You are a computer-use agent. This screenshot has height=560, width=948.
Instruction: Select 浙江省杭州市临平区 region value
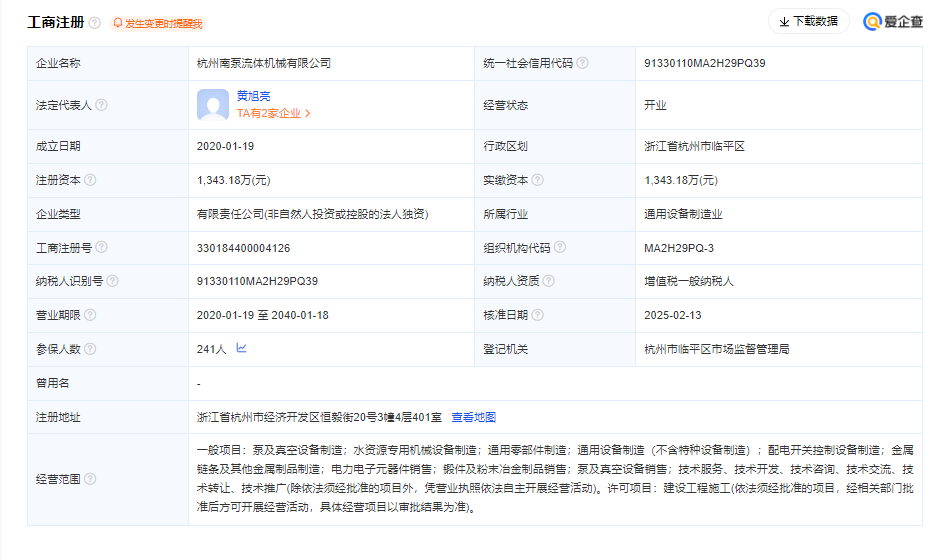coord(694,146)
